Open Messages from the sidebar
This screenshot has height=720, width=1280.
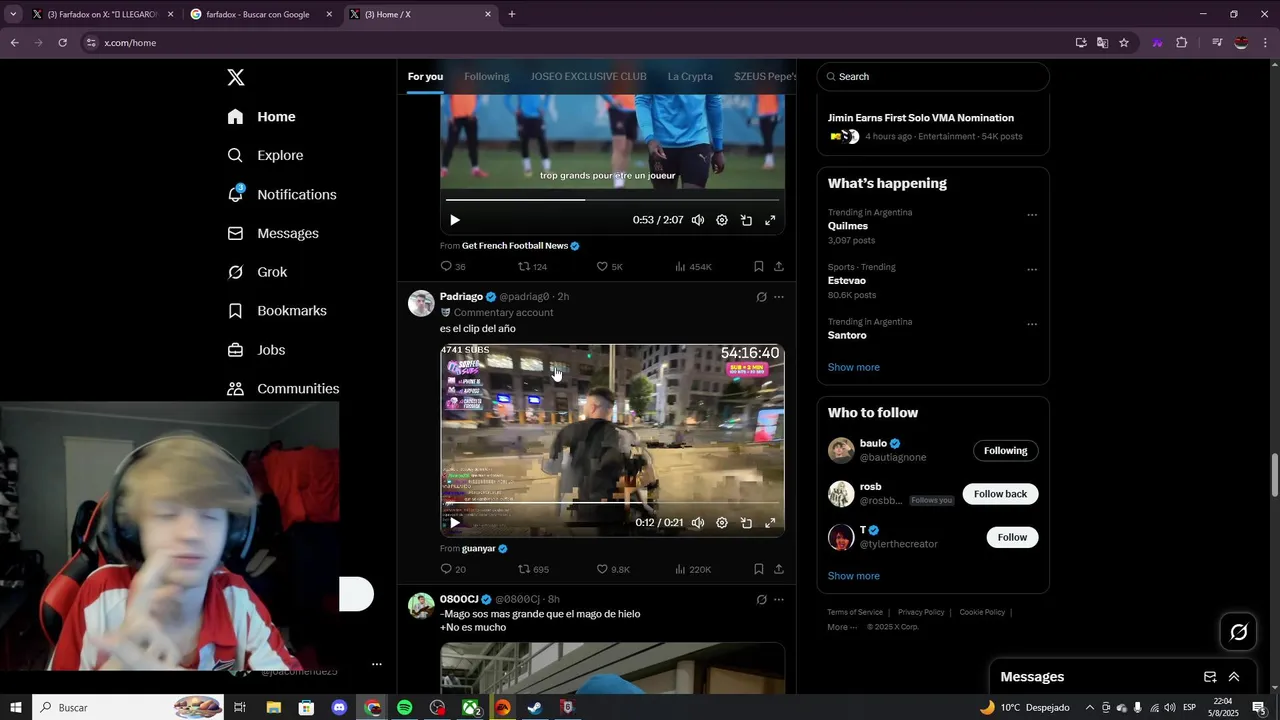tap(273, 234)
